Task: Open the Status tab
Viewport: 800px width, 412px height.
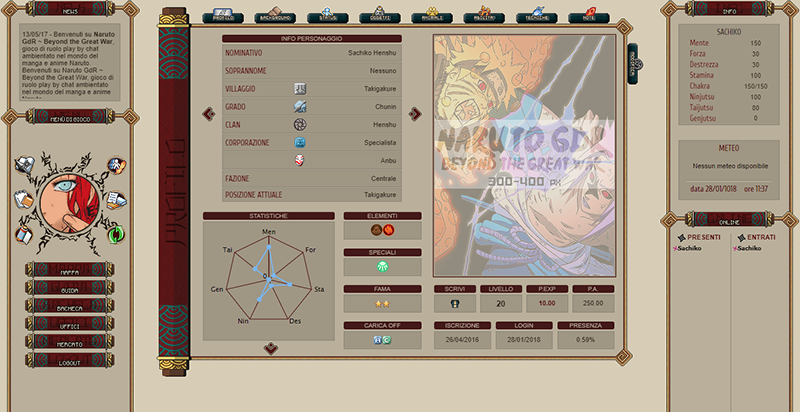Action: tap(328, 15)
